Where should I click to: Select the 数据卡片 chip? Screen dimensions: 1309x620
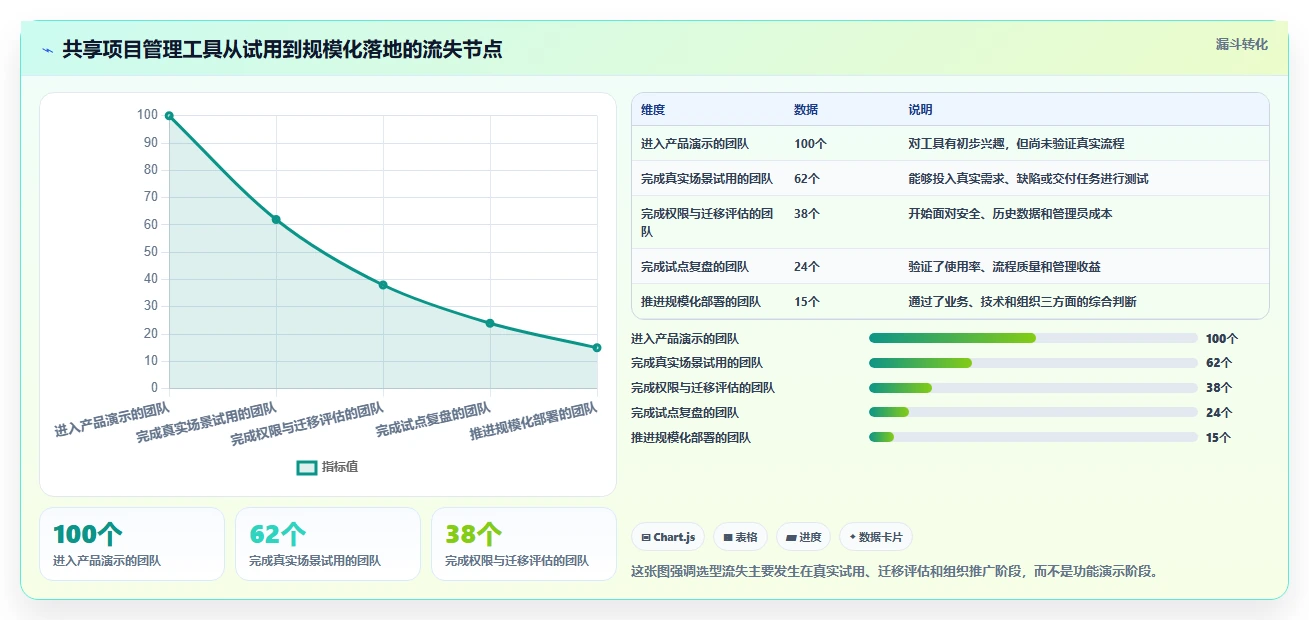tap(876, 537)
